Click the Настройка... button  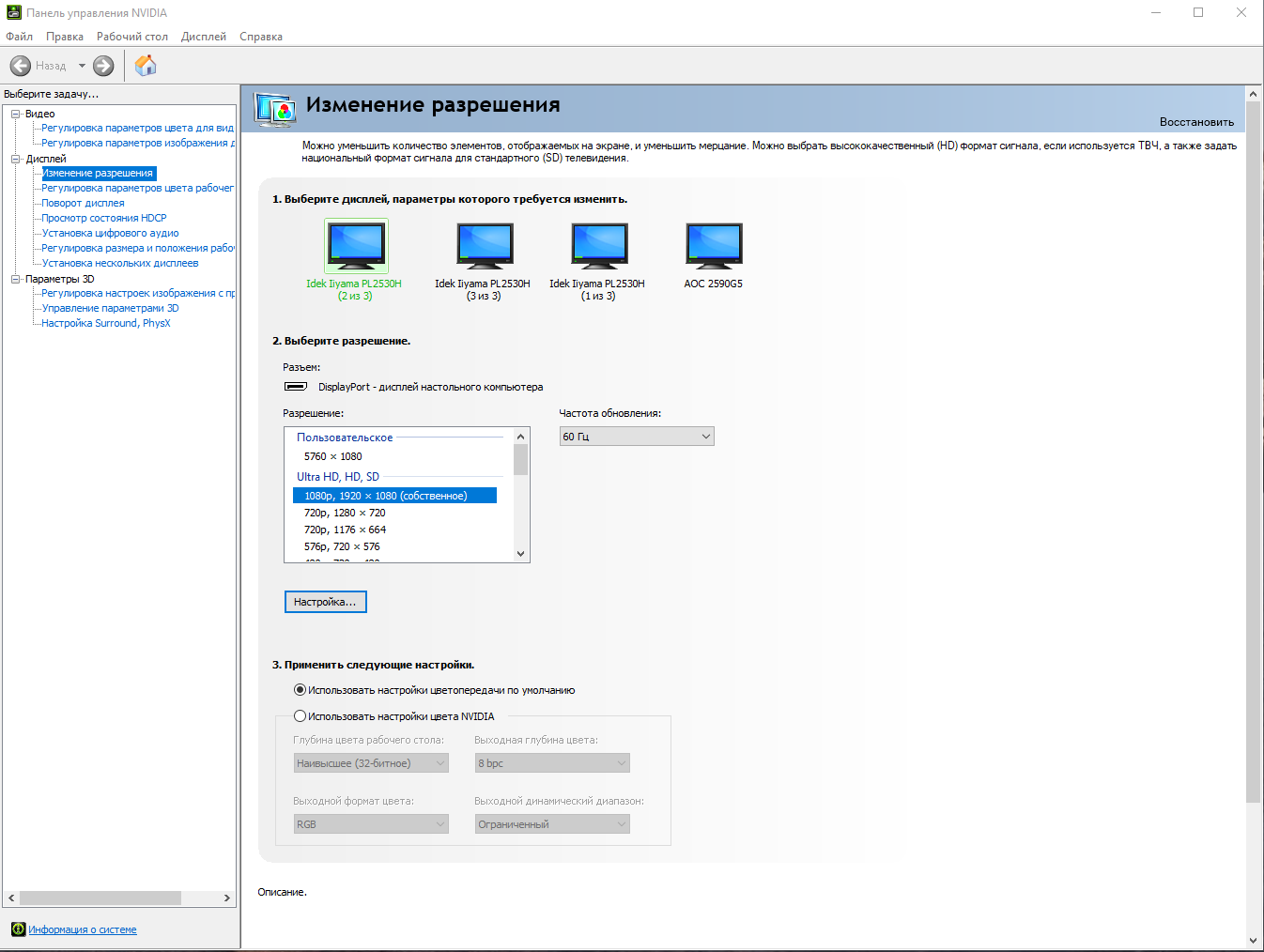click(325, 602)
